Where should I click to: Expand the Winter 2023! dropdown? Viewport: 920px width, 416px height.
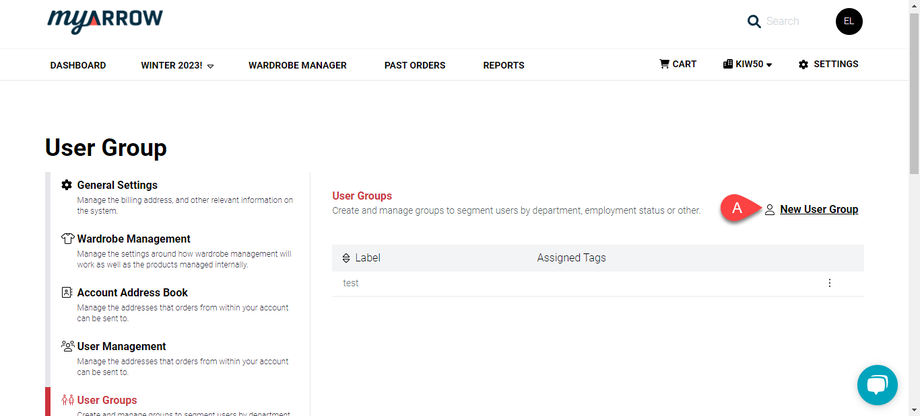(x=210, y=66)
